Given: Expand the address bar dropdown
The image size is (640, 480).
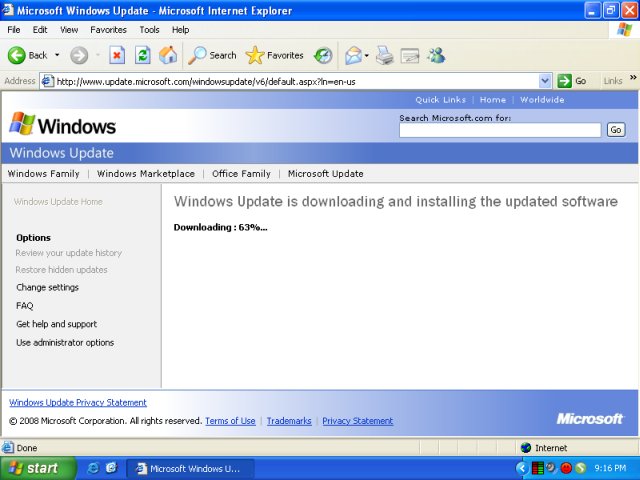Looking at the screenshot, I should click(x=545, y=81).
